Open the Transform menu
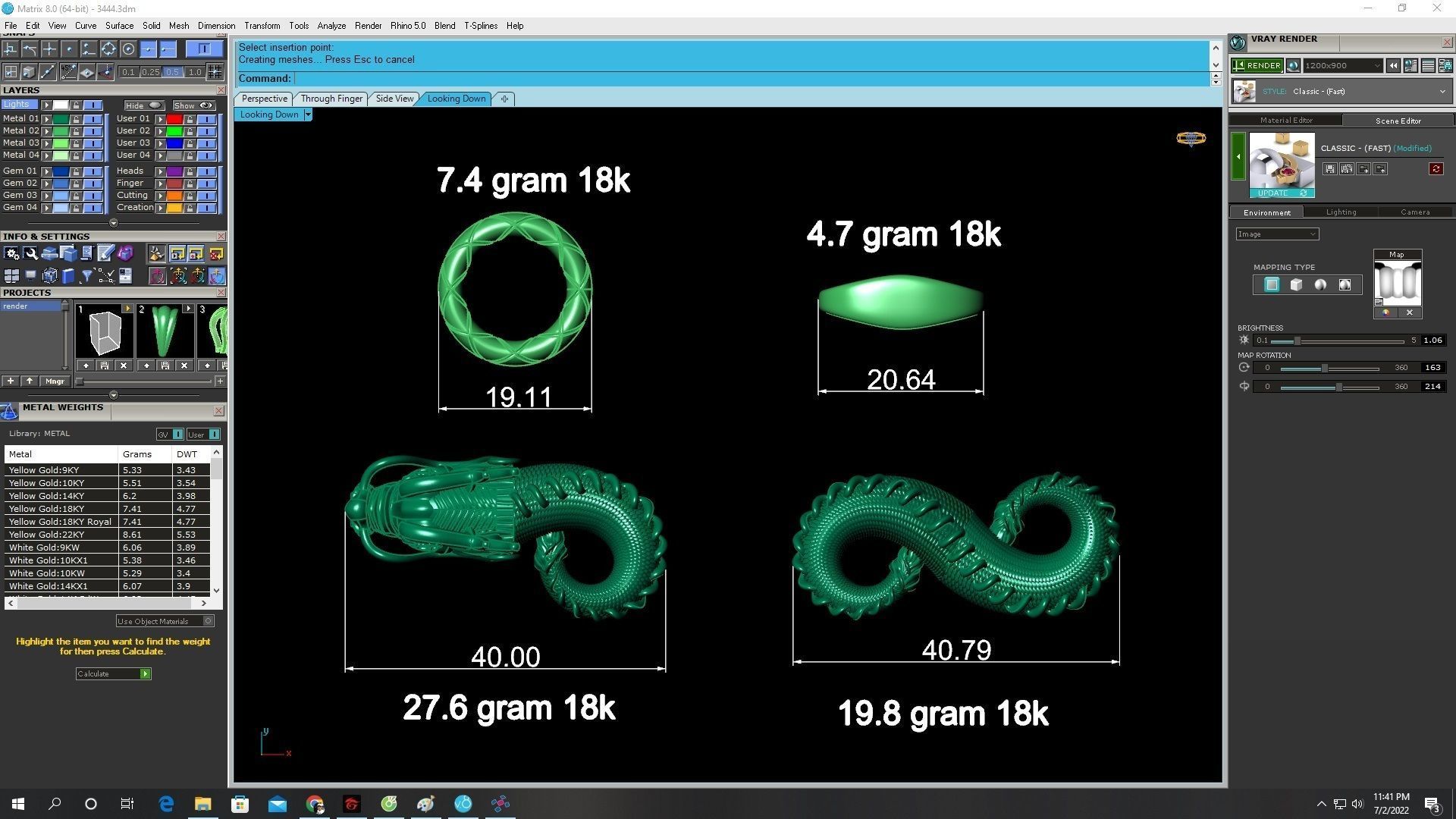Screen dimensions: 1456x819 (262, 26)
